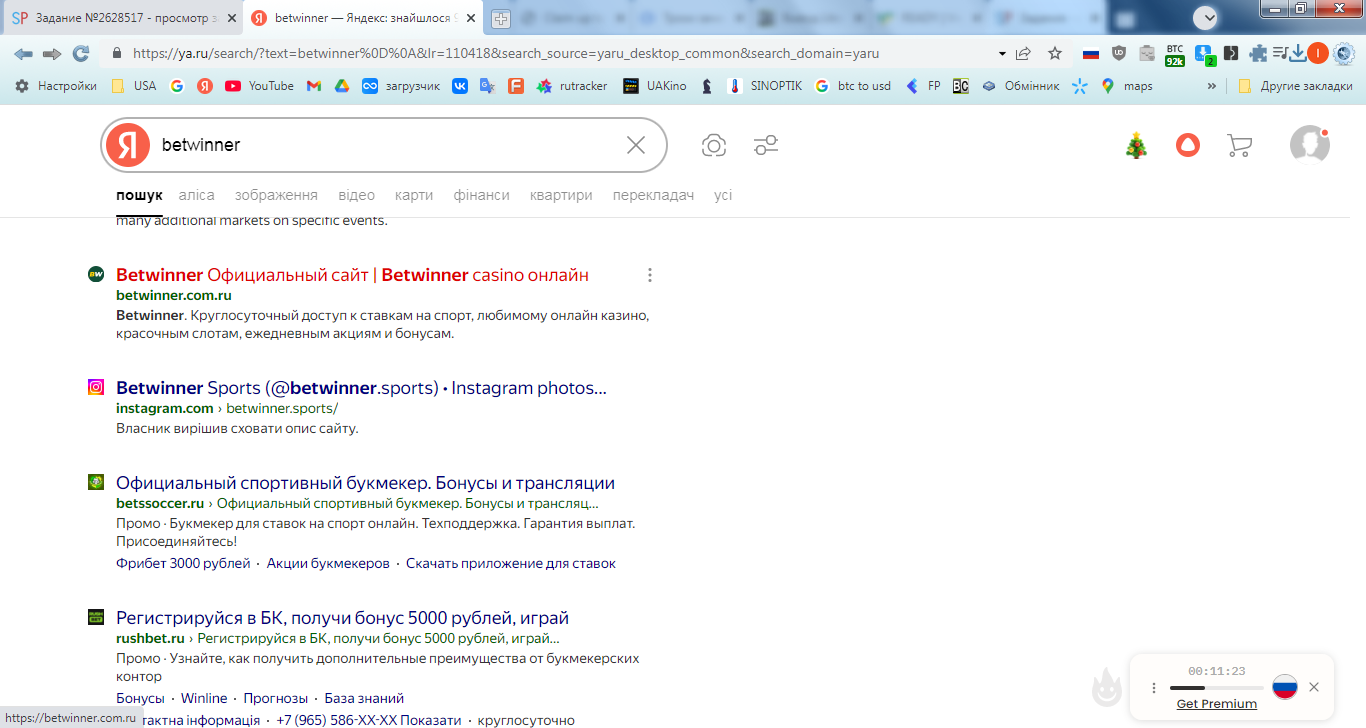Click the Get Premium link
This screenshot has width=1366, height=728.
pos(1217,704)
